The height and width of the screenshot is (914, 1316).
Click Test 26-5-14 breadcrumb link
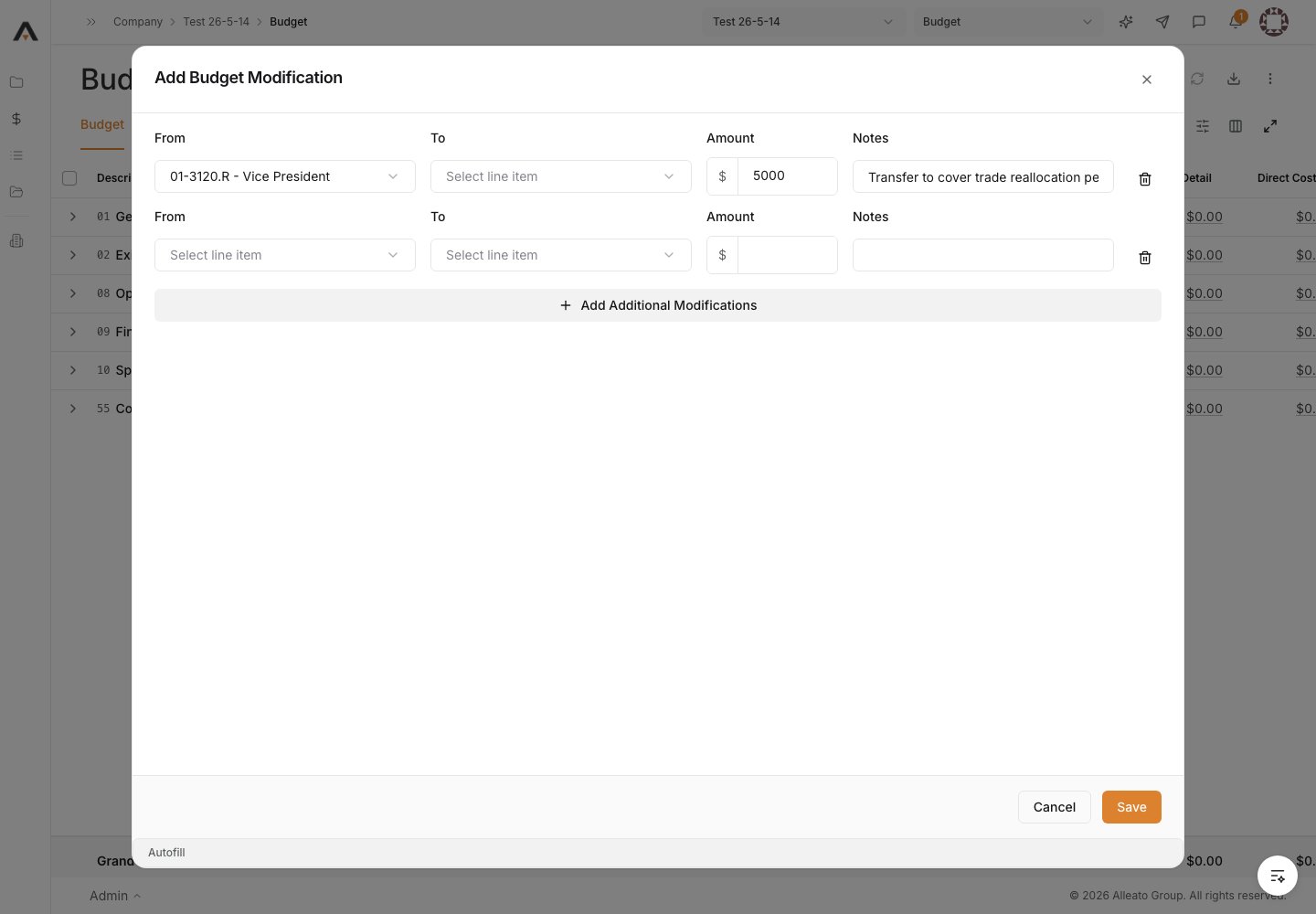tap(216, 22)
